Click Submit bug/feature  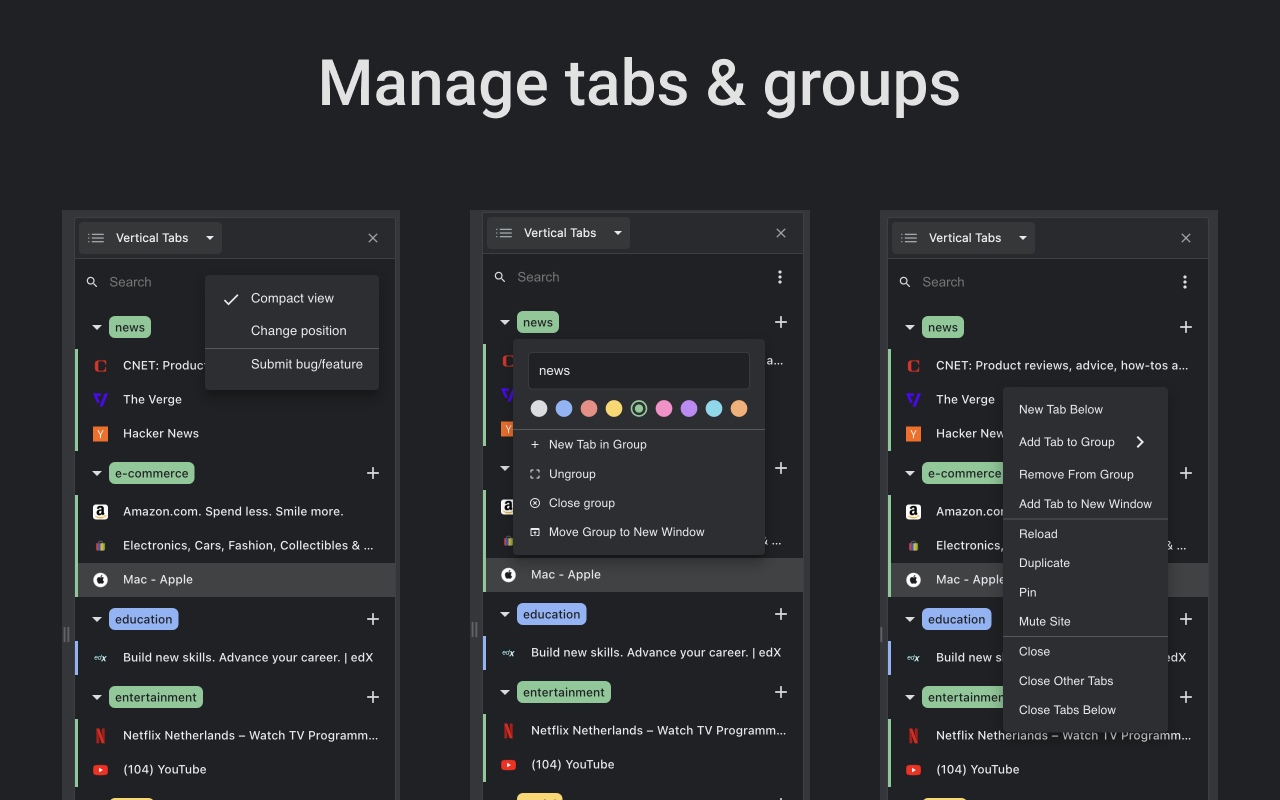pos(307,364)
